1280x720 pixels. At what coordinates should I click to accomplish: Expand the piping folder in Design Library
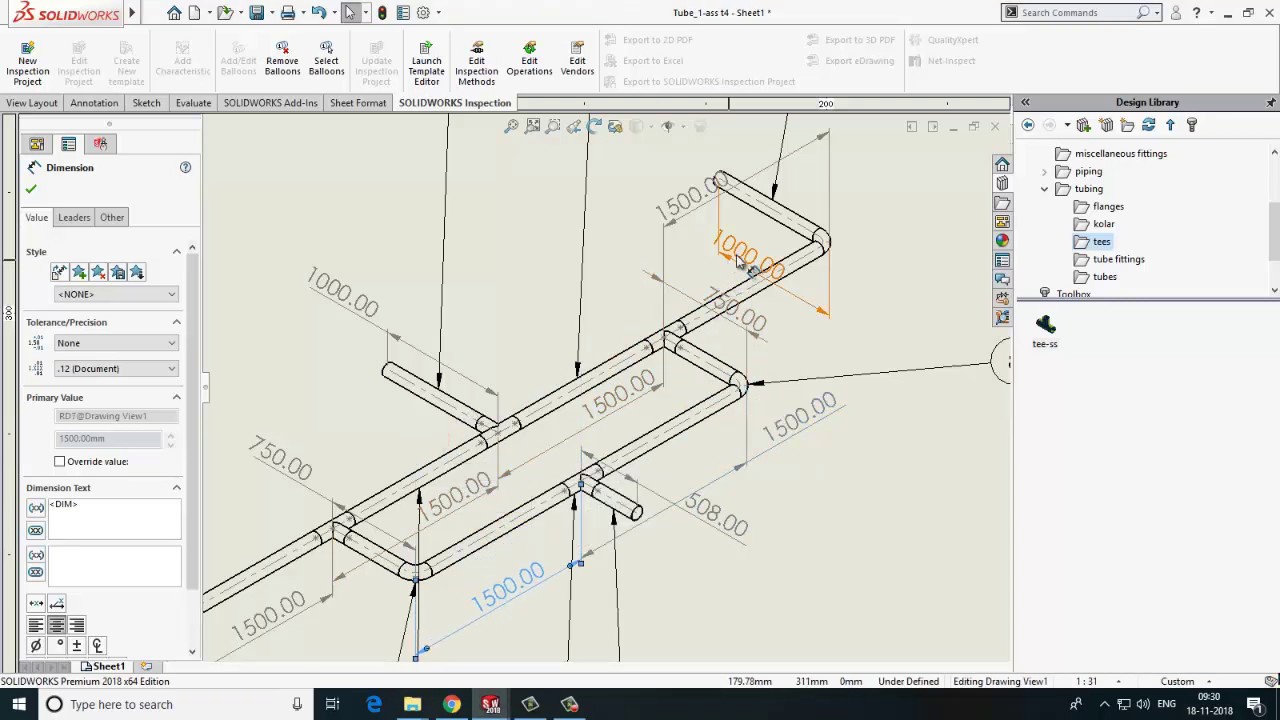[x=1045, y=171]
